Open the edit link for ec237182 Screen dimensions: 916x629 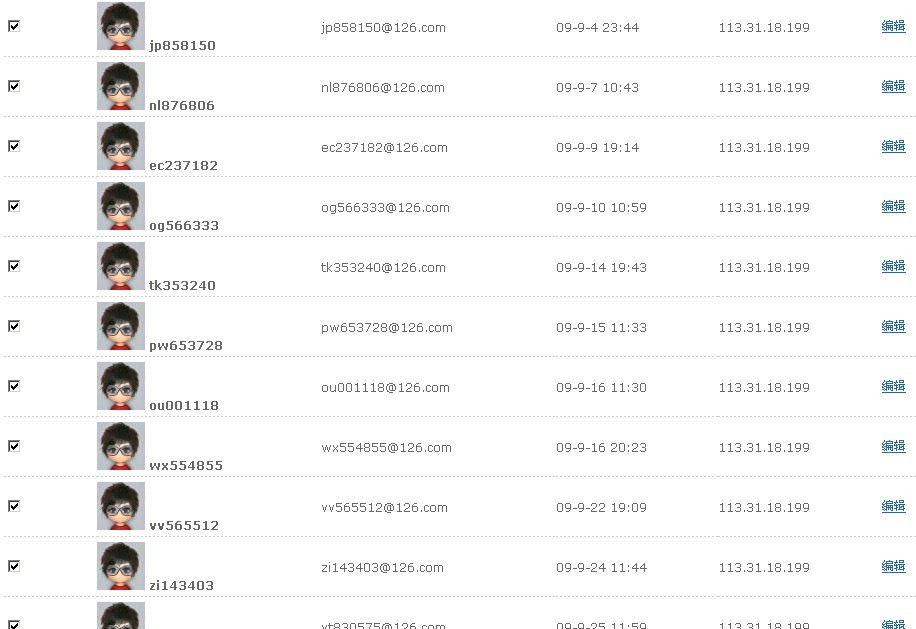click(x=893, y=147)
